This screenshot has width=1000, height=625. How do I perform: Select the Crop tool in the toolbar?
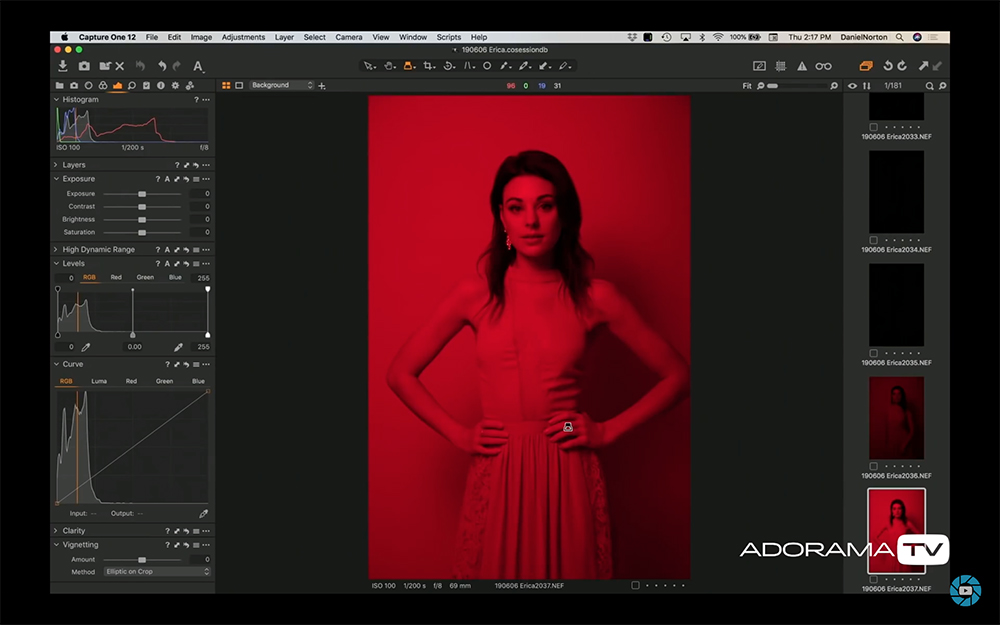coord(428,64)
